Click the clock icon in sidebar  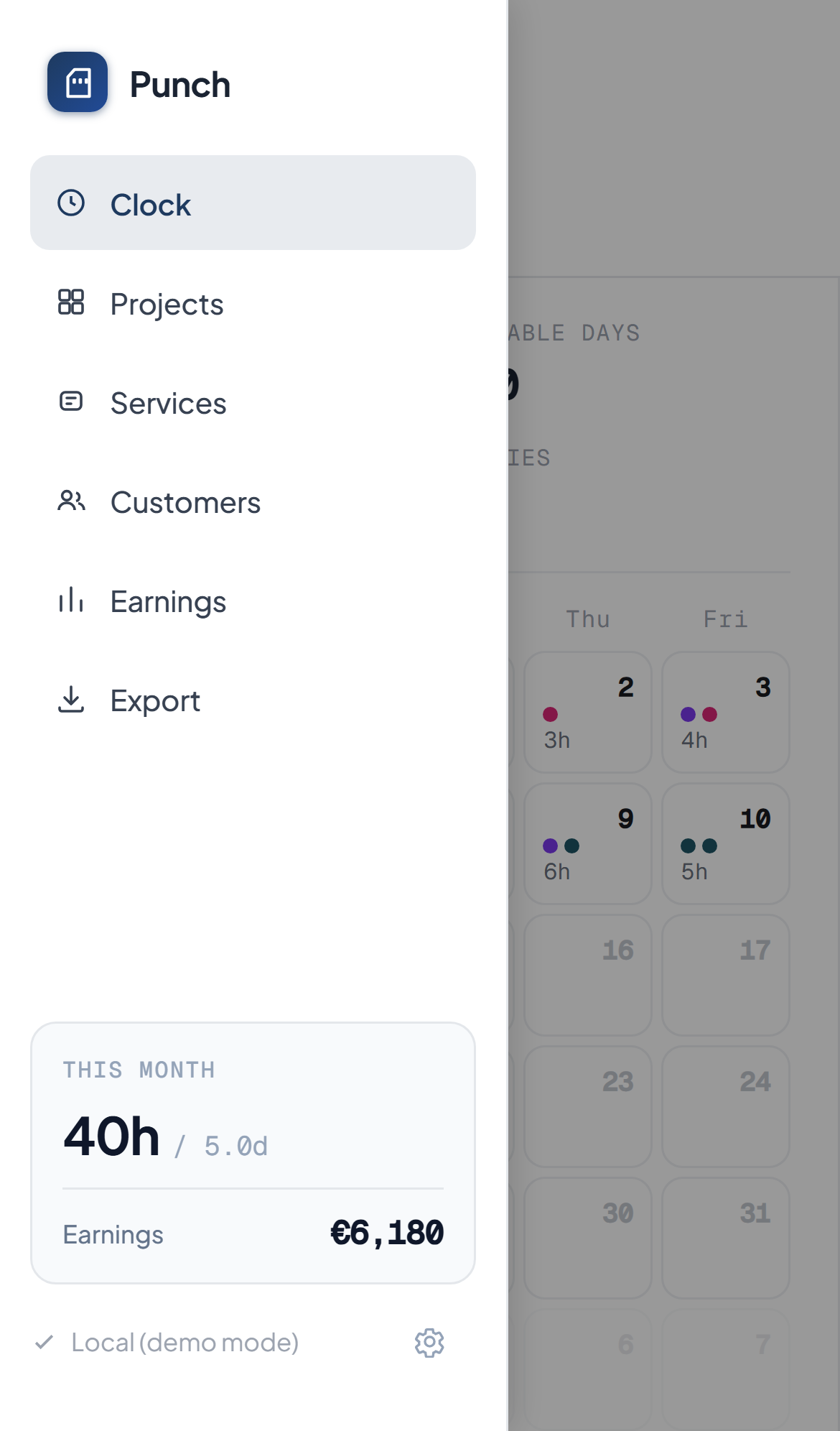click(71, 203)
